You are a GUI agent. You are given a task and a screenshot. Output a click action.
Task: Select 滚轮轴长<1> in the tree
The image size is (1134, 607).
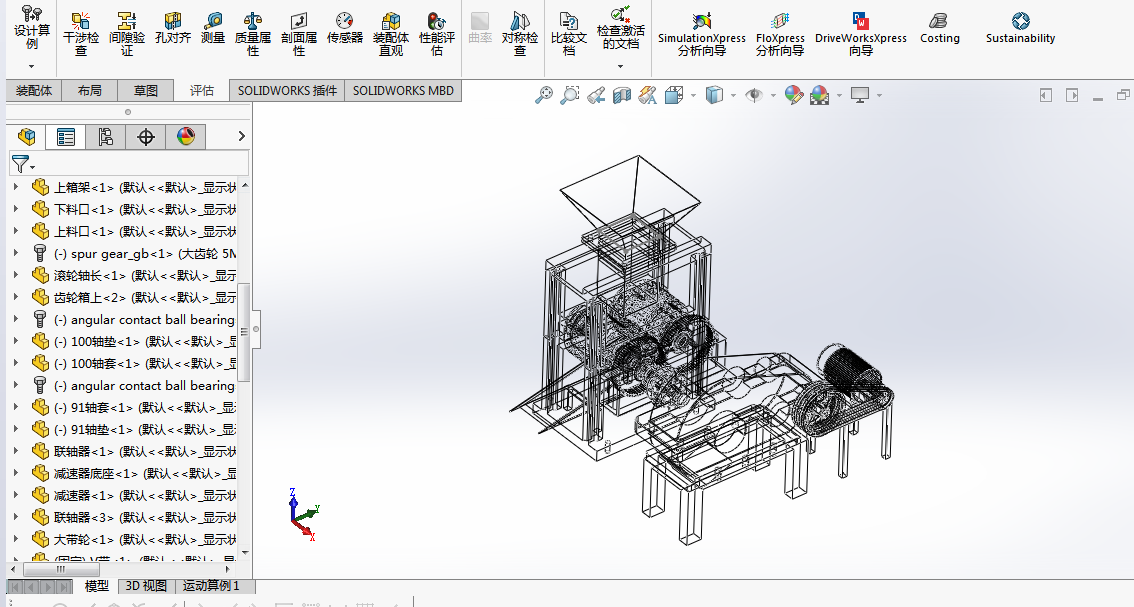(x=145, y=276)
